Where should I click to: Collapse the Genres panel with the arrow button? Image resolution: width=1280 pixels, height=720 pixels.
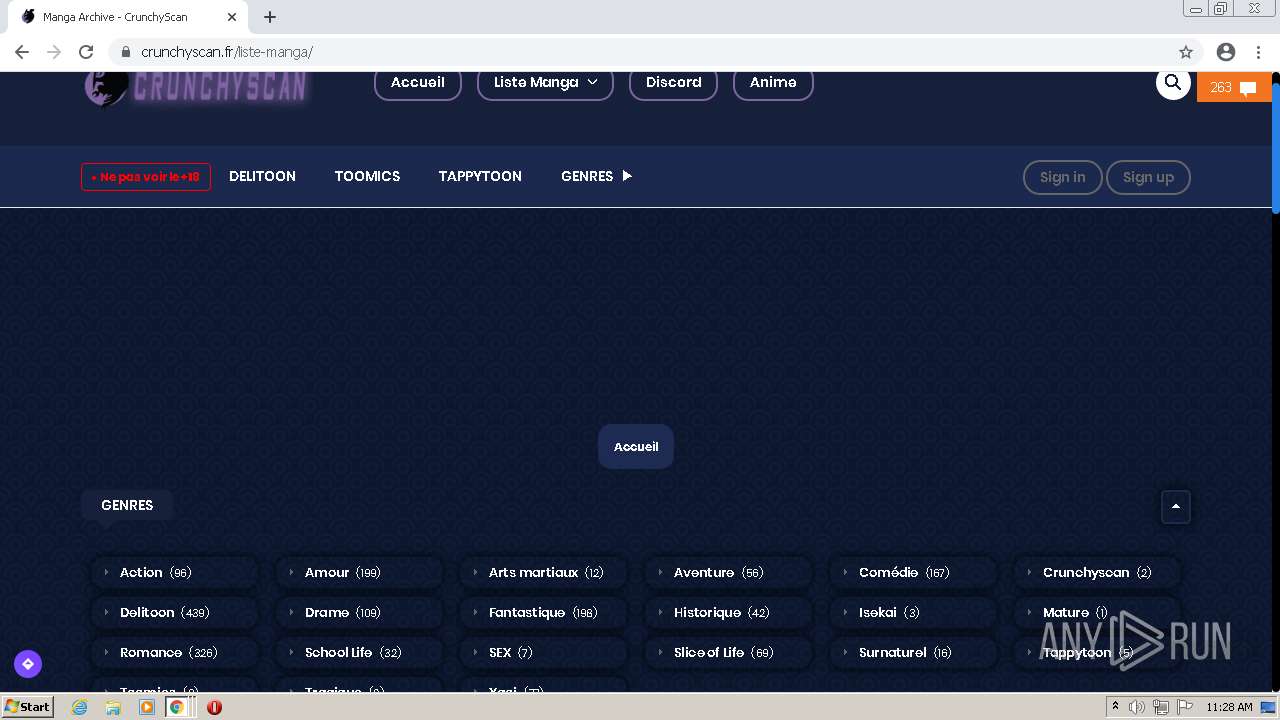point(1176,507)
